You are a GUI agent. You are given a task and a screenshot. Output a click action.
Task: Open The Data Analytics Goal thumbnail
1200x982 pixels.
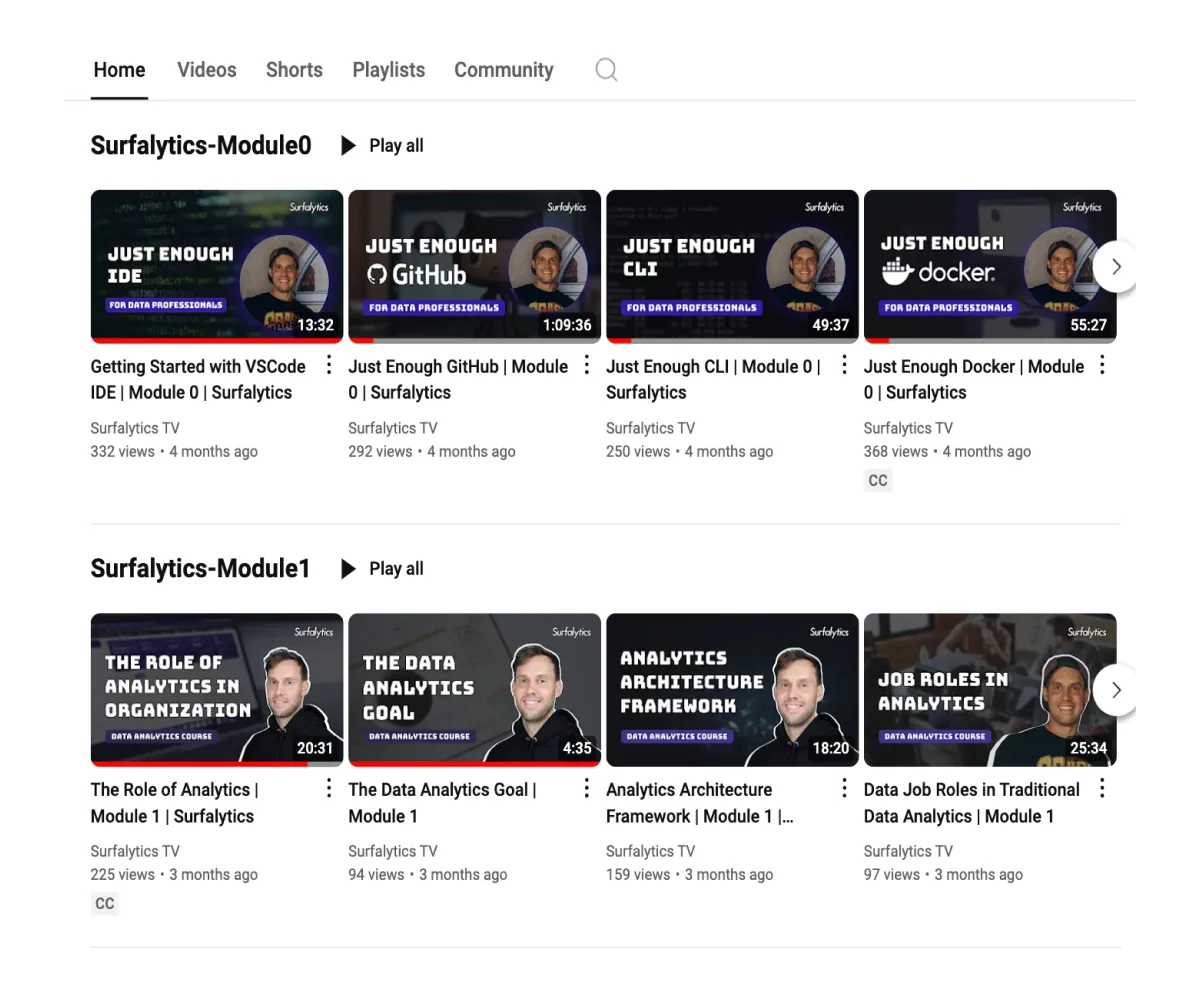474,690
